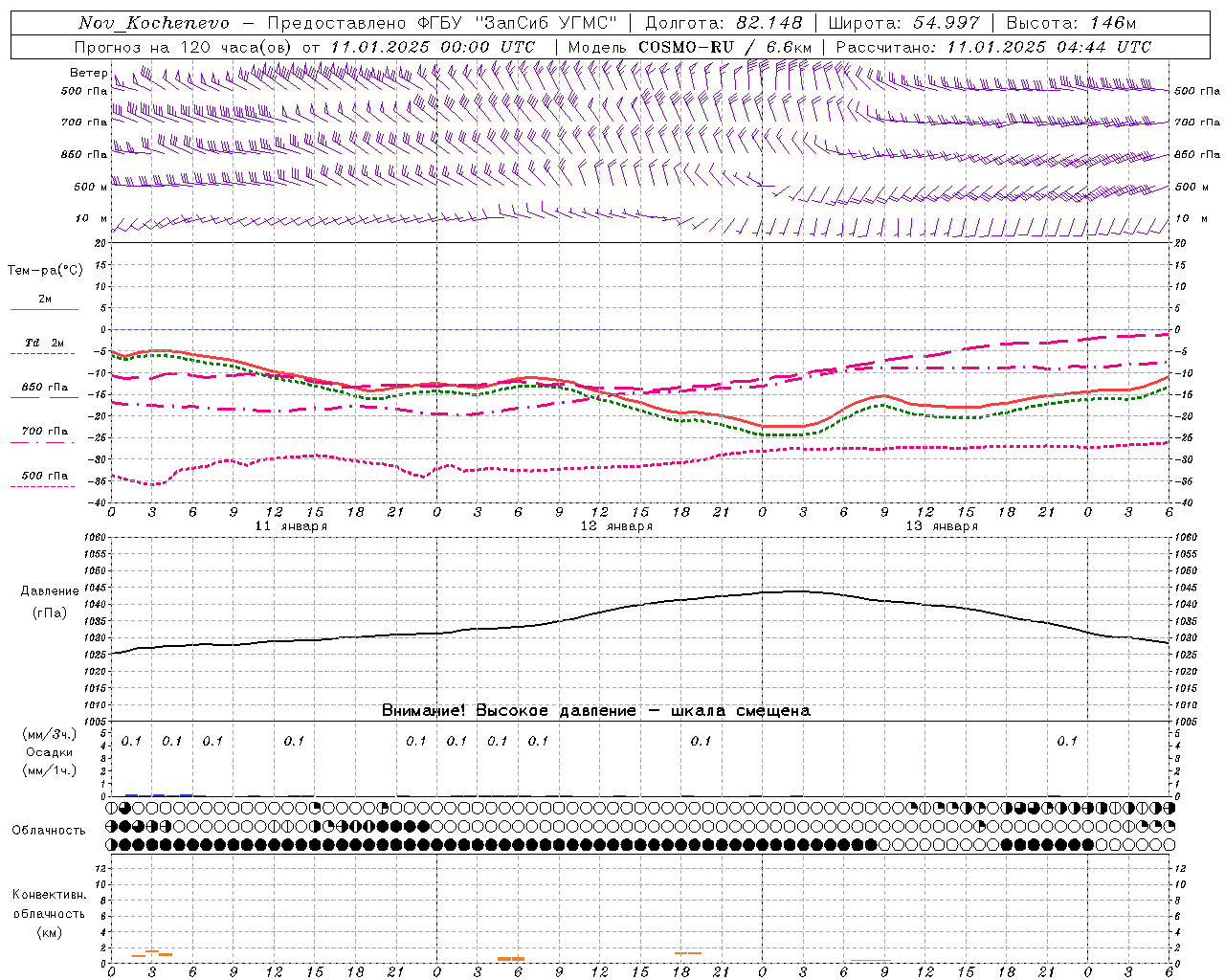This screenshot has height=980, width=1225.
Task: Click the orange convective bar near 12 January 18h
Action: 687,953
